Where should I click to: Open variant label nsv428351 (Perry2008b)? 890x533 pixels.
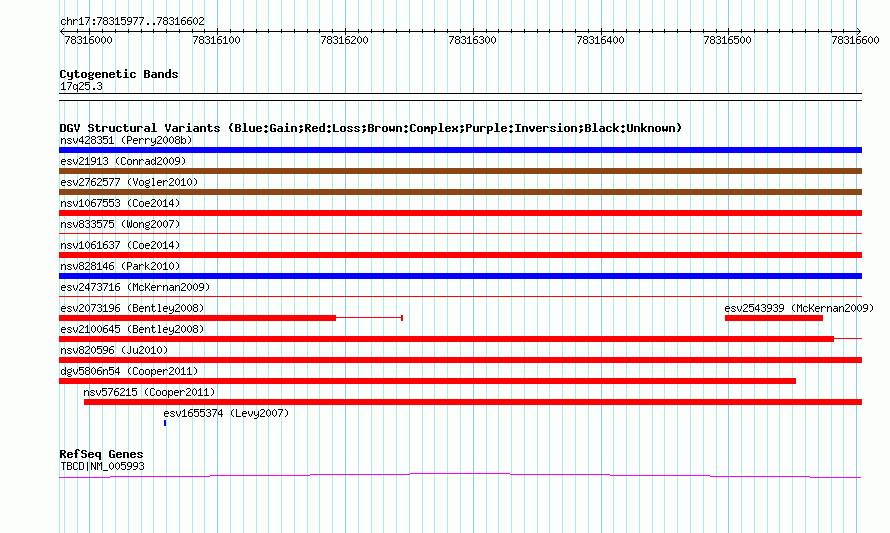click(126, 140)
